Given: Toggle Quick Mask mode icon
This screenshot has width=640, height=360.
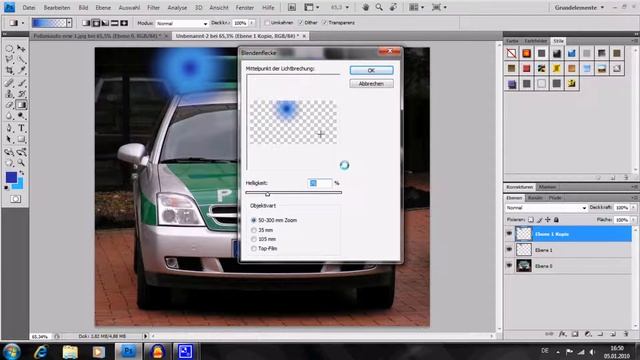Looking at the screenshot, I should point(16,199).
